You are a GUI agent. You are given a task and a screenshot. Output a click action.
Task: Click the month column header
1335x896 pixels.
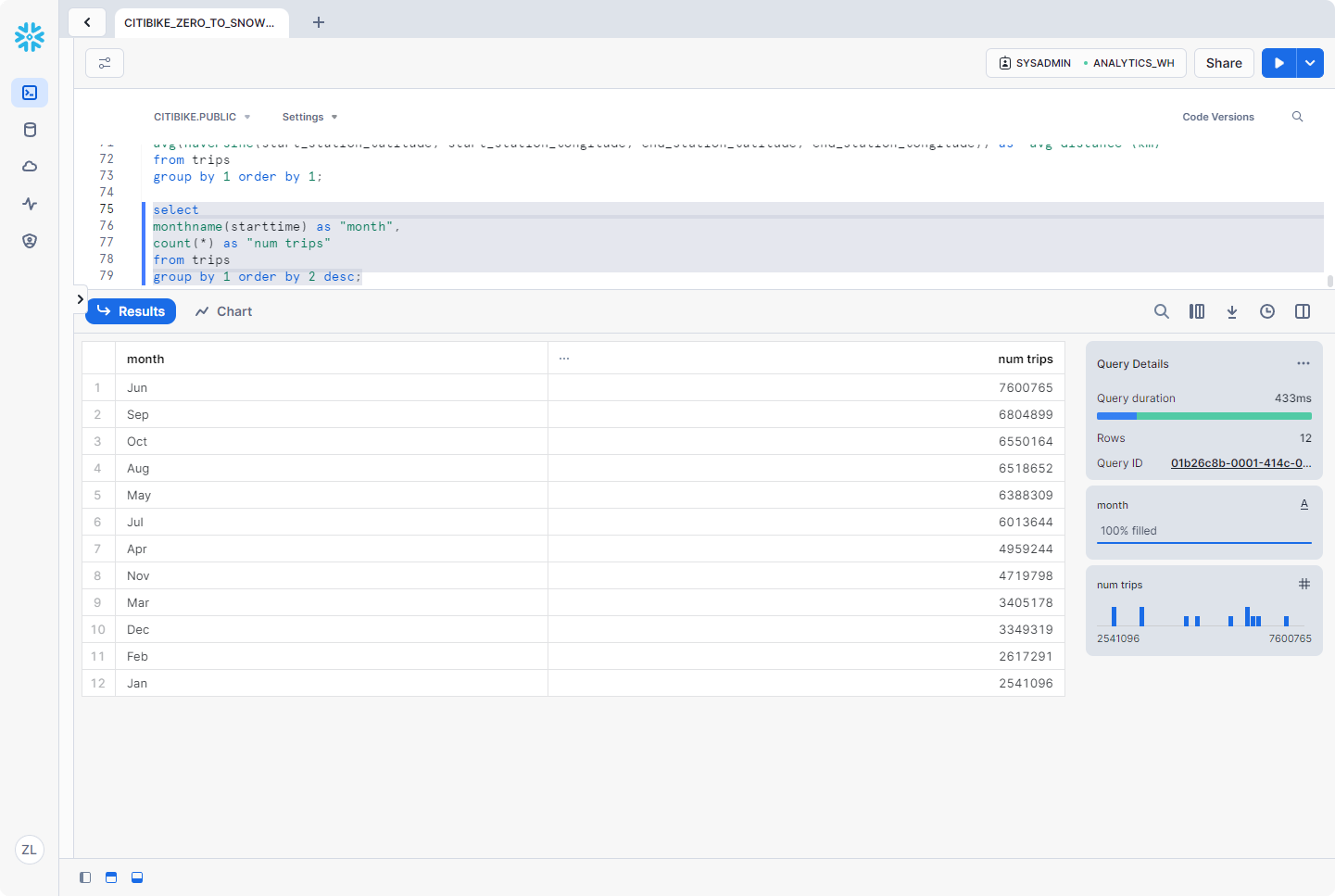tap(145, 359)
